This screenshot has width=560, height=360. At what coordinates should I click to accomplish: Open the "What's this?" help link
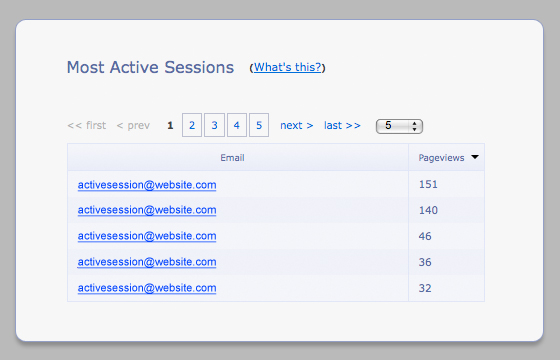pyautogui.click(x=288, y=67)
